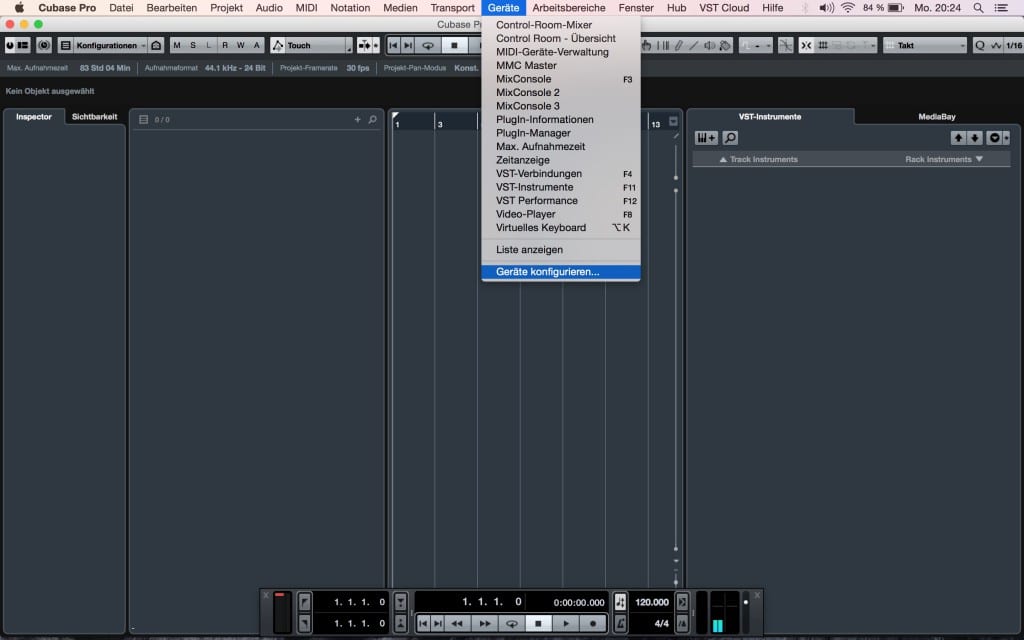Click Fast Forward in the transport panel
The width and height of the screenshot is (1024, 640).
click(485, 624)
